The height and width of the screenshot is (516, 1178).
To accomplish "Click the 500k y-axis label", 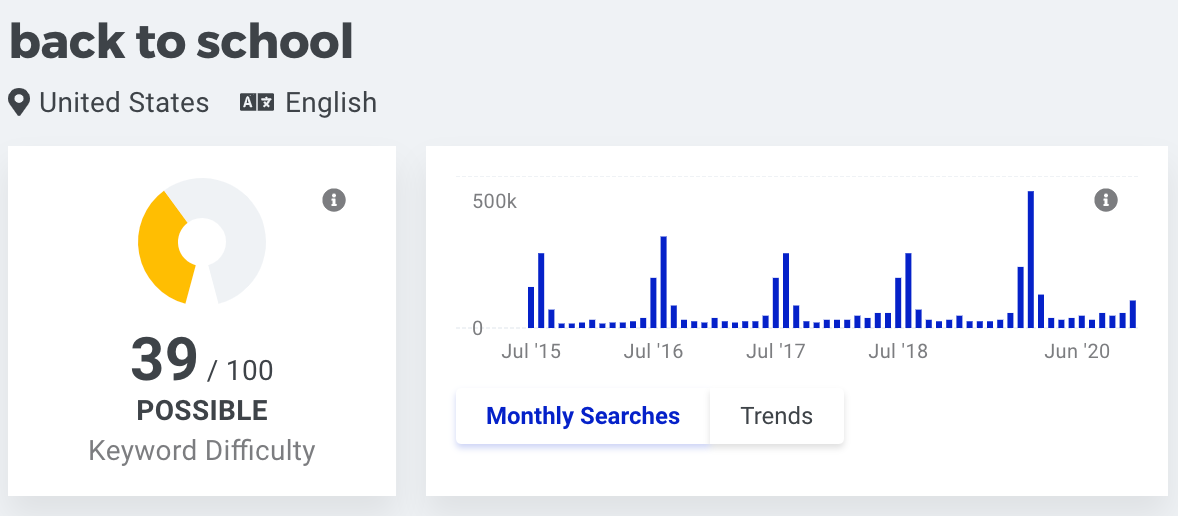I will tap(494, 201).
